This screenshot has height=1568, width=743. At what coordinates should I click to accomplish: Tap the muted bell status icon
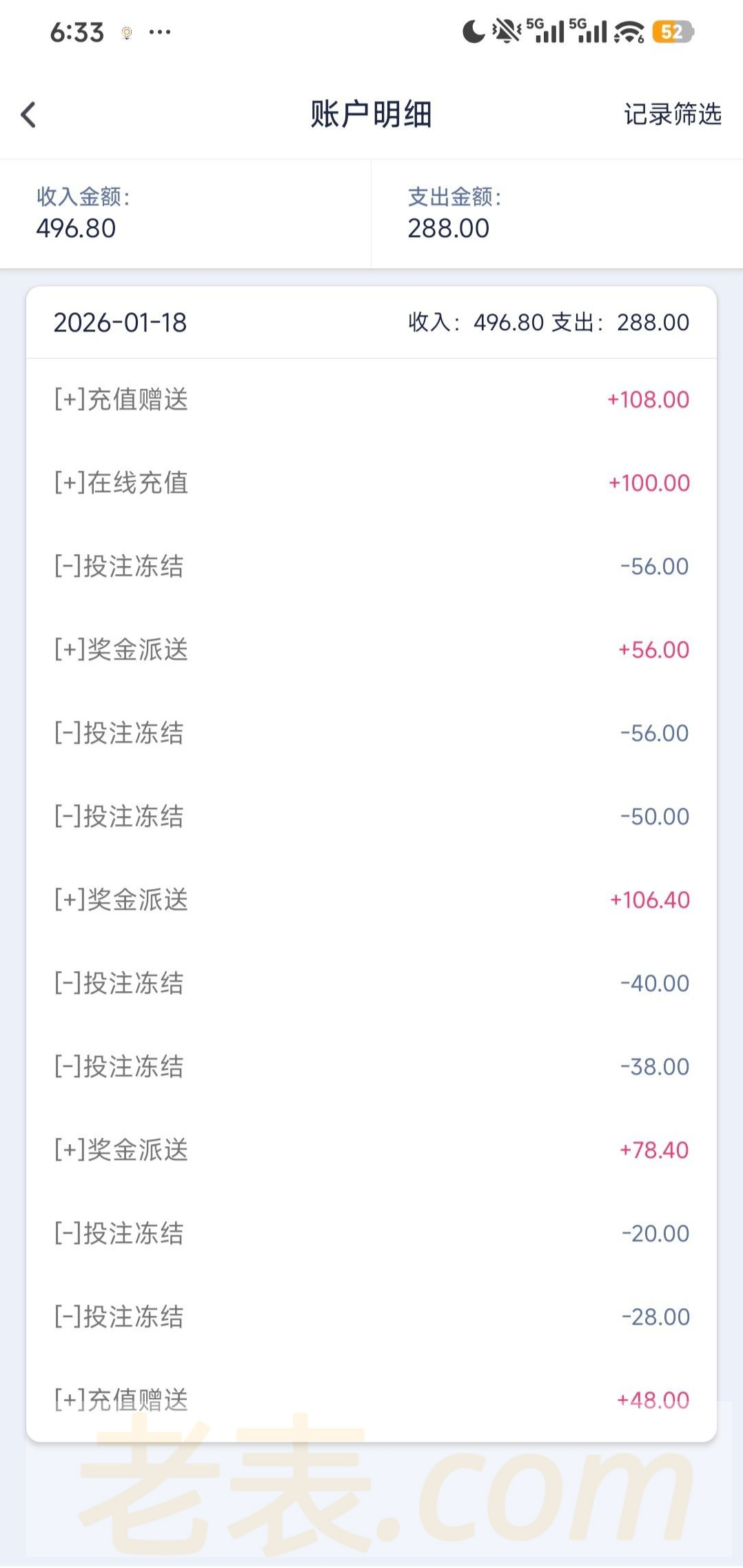[x=507, y=31]
